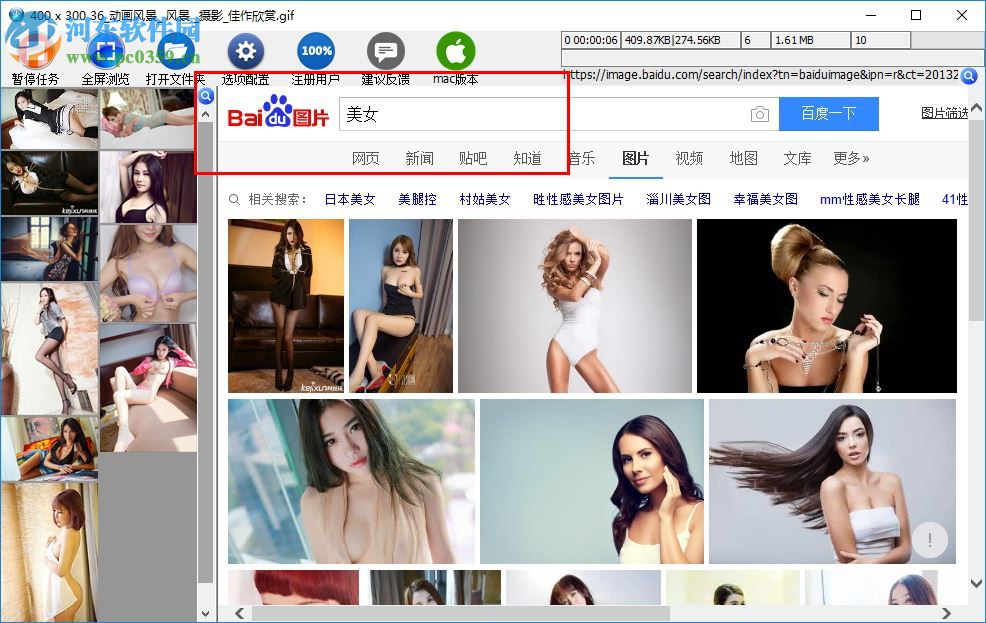986x623 pixels.
Task: Expand the 更多» dropdown
Action: click(853, 158)
